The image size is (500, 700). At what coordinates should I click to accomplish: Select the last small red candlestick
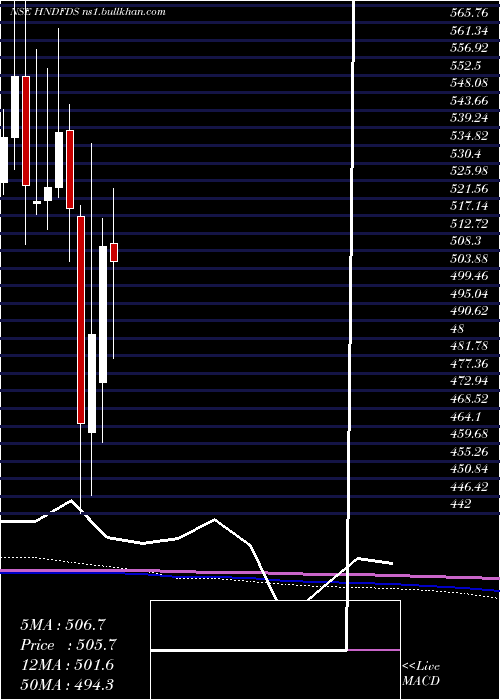114,252
